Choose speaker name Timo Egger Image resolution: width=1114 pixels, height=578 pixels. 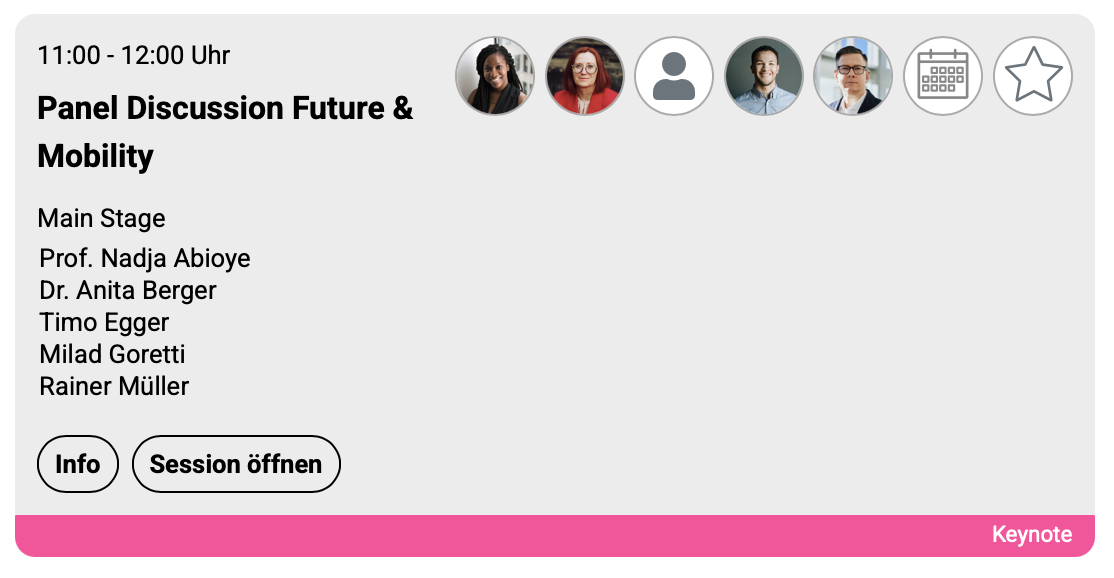pyautogui.click(x=104, y=322)
